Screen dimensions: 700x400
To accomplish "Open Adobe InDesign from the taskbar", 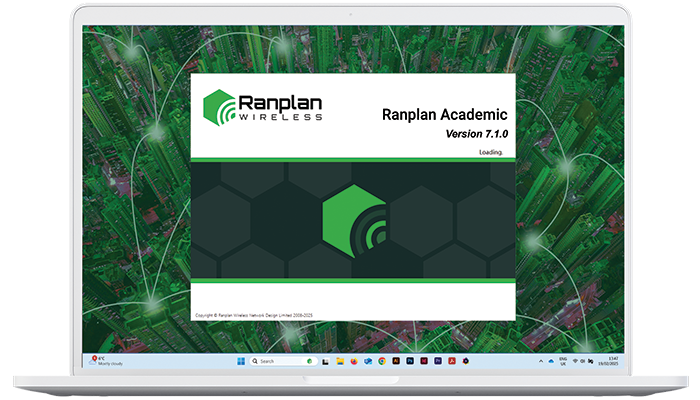I will coord(424,361).
